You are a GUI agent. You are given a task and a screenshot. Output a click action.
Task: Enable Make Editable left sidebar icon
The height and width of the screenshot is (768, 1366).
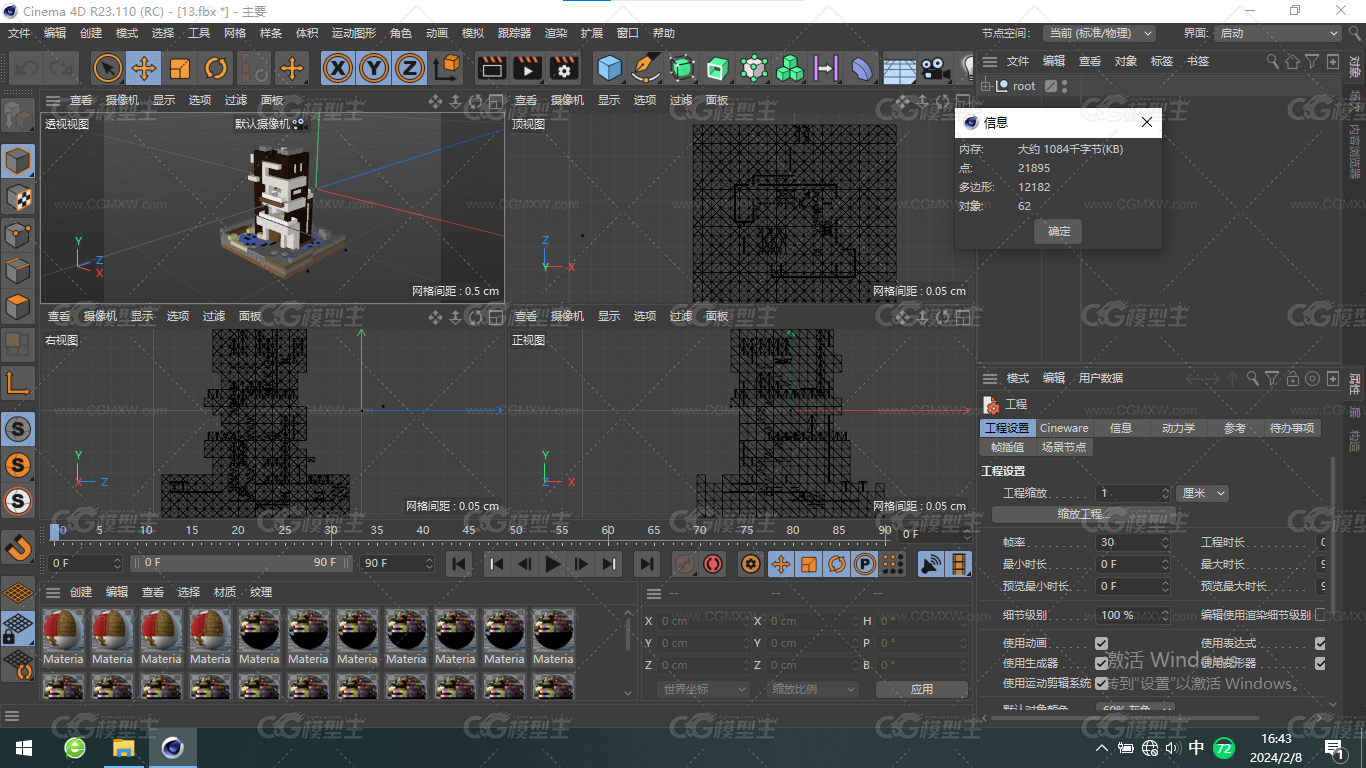(x=18, y=117)
